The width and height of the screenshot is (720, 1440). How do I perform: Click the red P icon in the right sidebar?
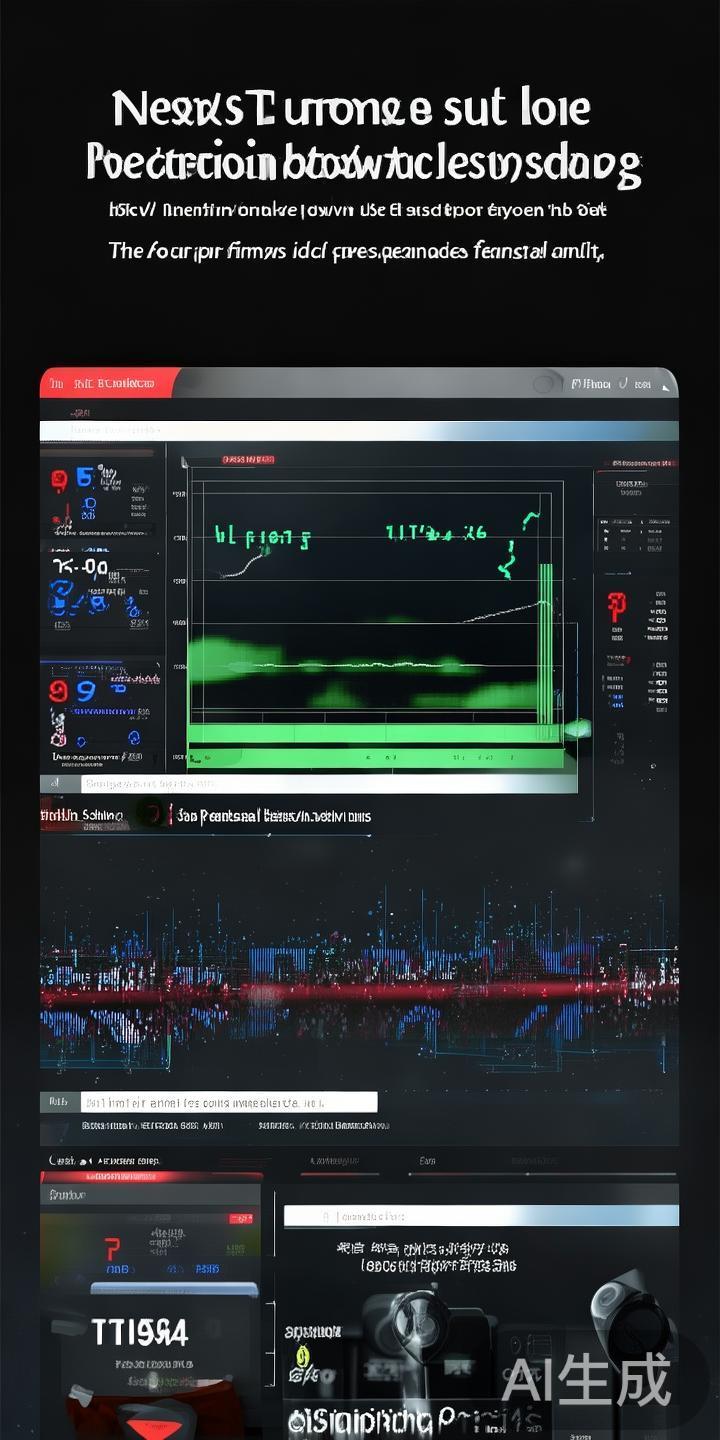click(x=616, y=606)
